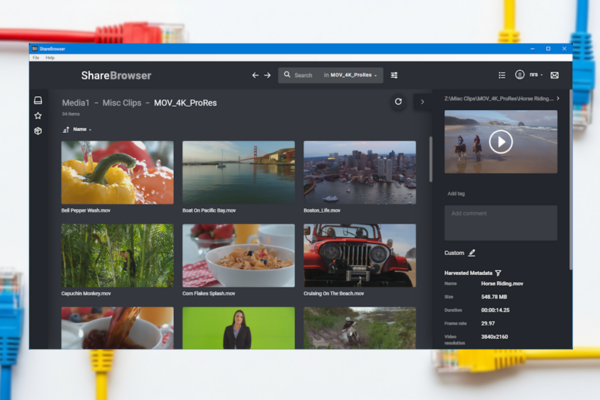Switch to the list view icon
Screen dimensions: 600x400
click(x=501, y=75)
